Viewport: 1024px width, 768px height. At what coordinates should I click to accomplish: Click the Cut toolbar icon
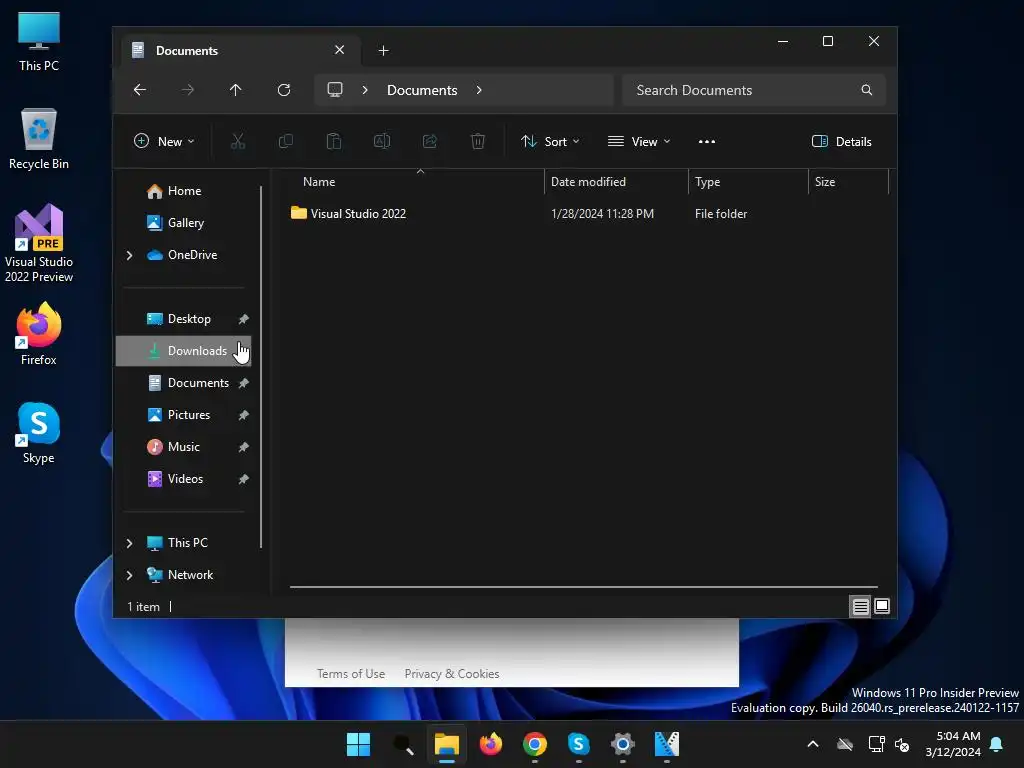pos(238,141)
